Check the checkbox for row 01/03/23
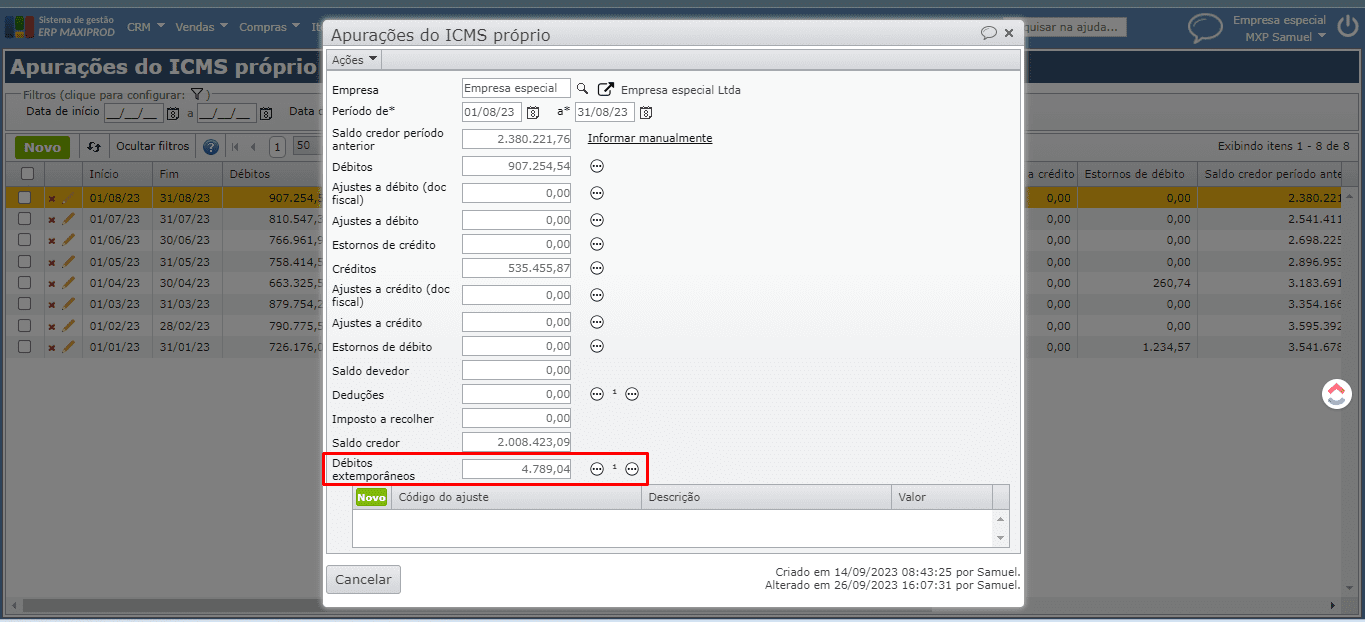The image size is (1365, 622). pyautogui.click(x=25, y=304)
